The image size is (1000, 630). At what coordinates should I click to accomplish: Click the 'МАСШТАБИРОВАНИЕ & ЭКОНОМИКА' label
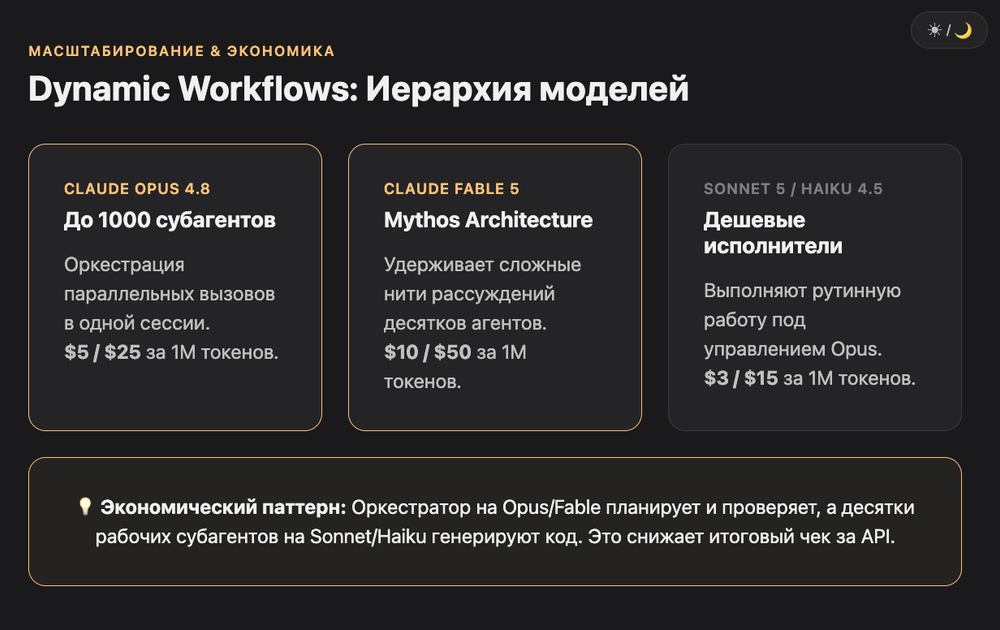point(182,51)
